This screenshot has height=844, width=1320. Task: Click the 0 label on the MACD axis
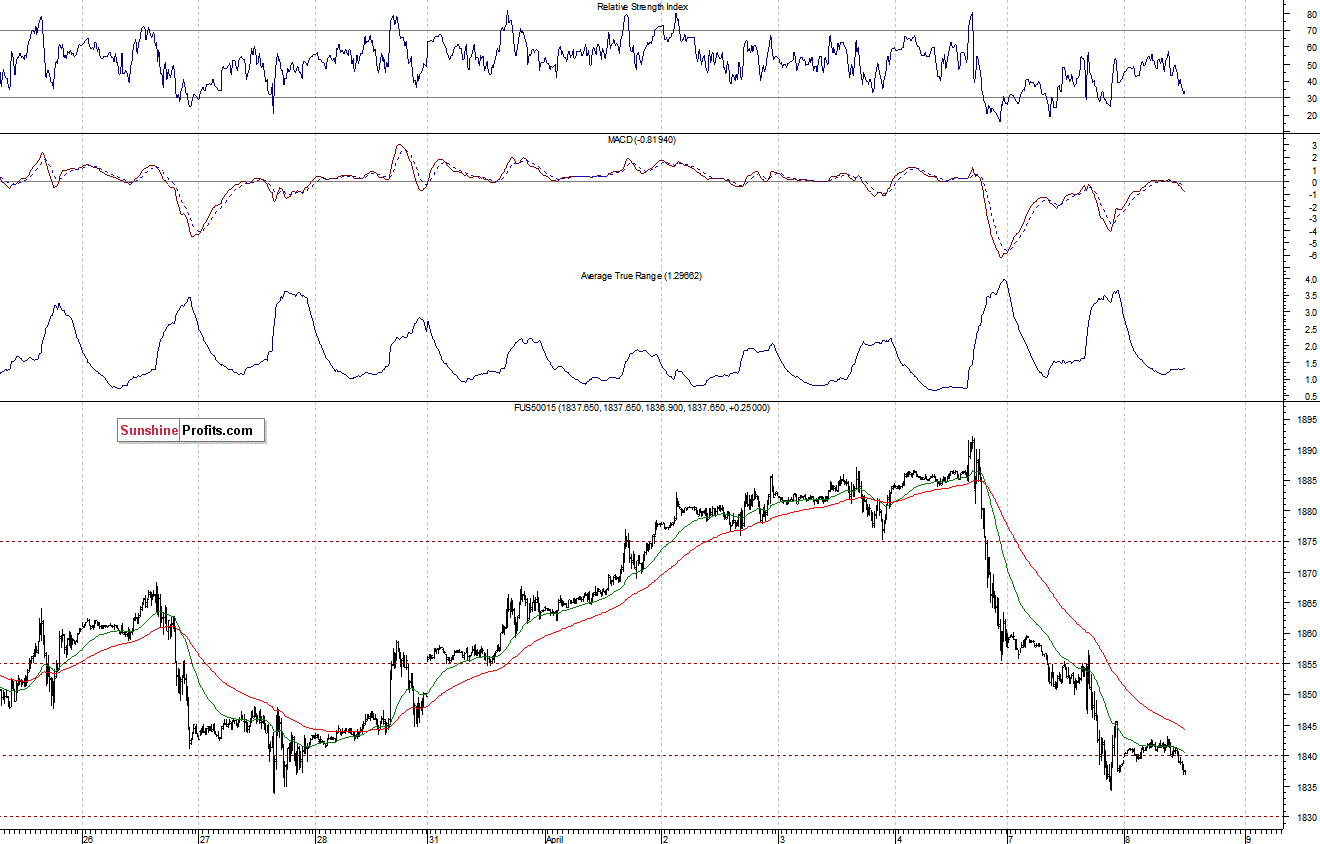(1312, 182)
